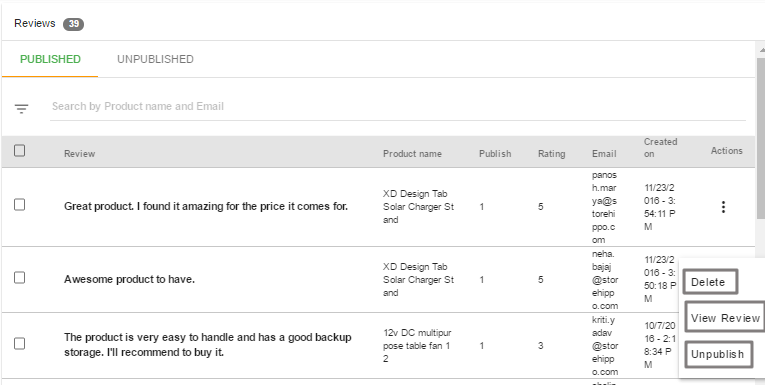This screenshot has width=765, height=385.
Task: Click Unpublish in the actions menu
Action: pos(718,354)
